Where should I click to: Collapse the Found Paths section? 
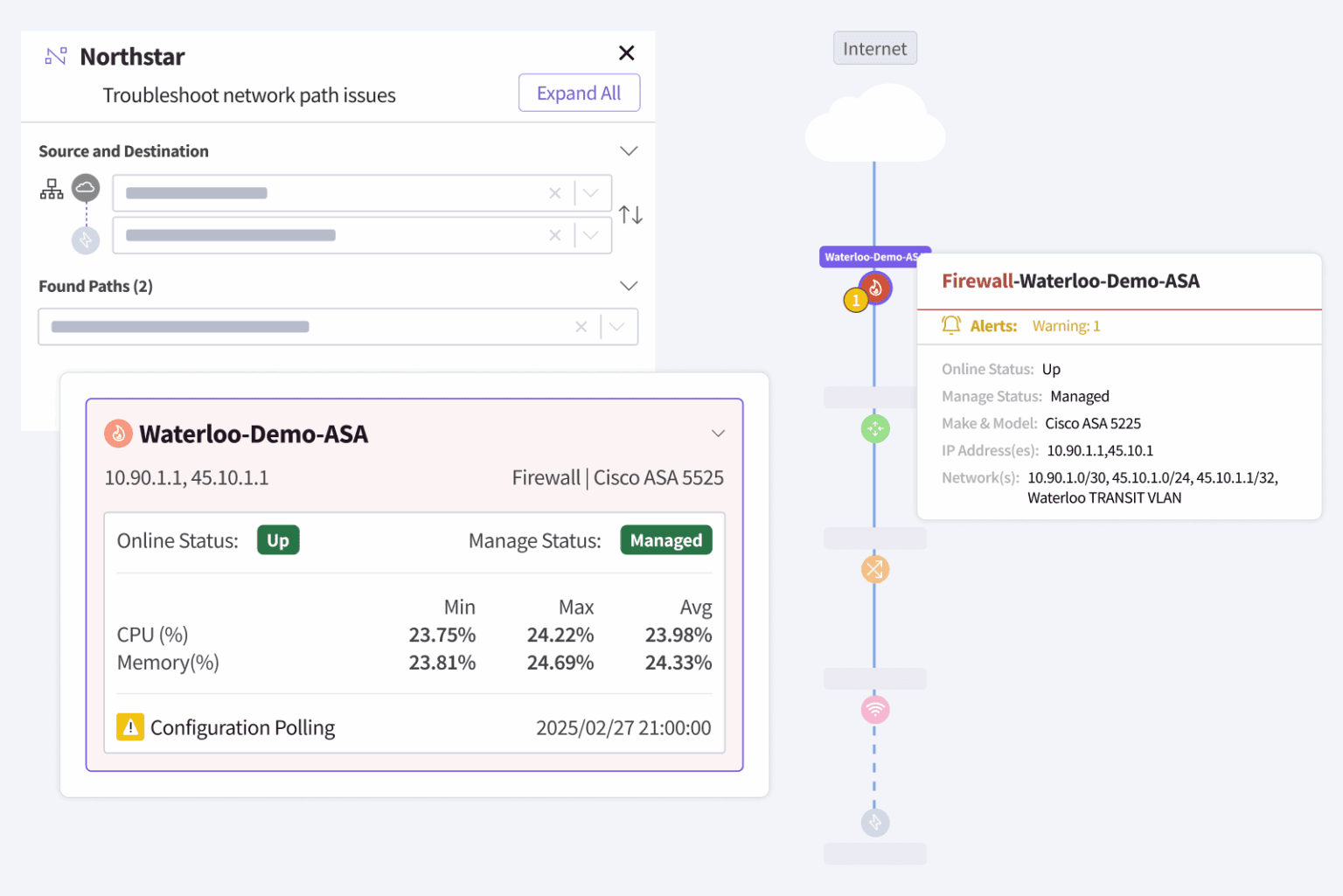629,285
